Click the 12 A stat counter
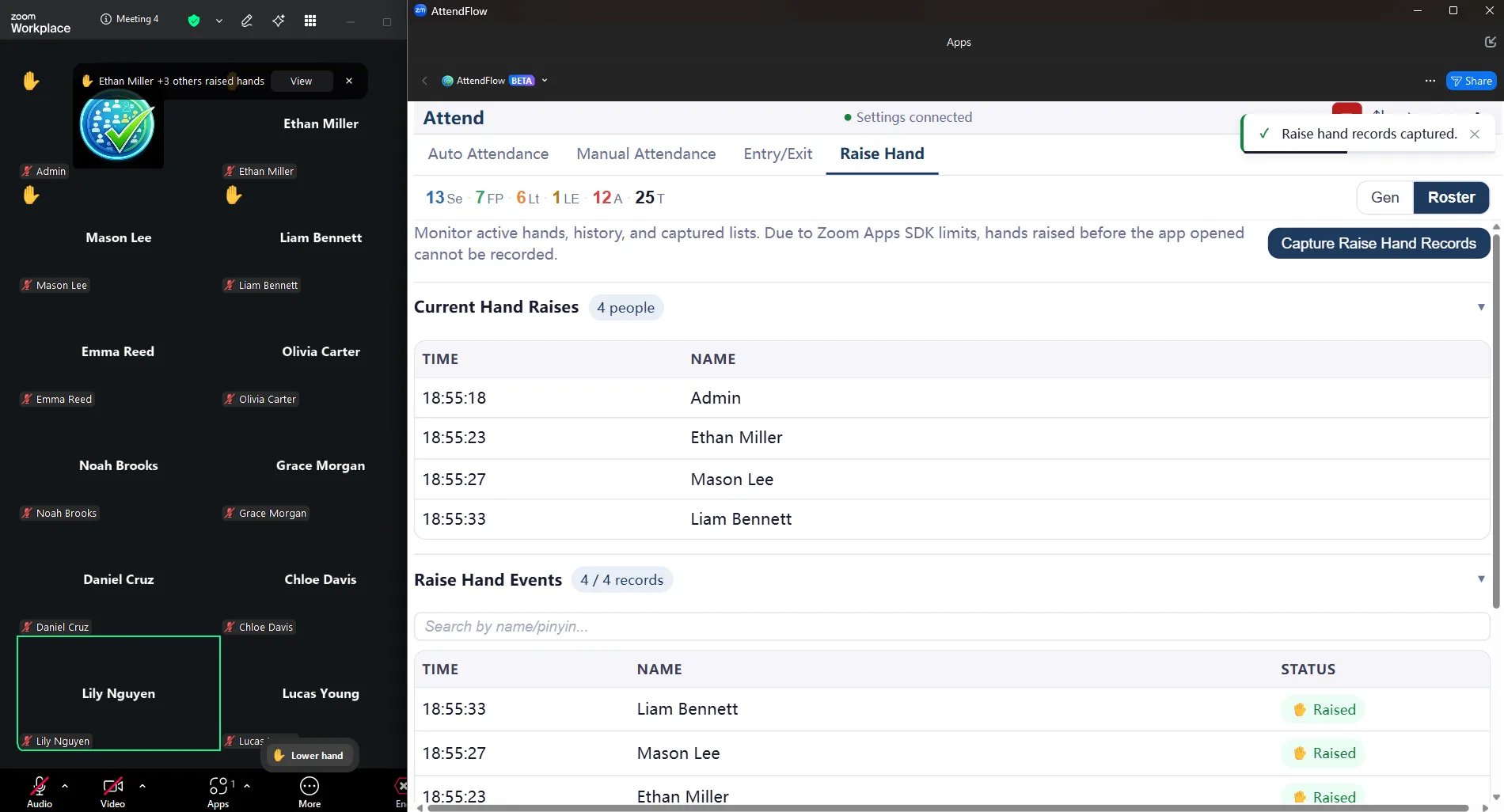1504x812 pixels. click(608, 198)
